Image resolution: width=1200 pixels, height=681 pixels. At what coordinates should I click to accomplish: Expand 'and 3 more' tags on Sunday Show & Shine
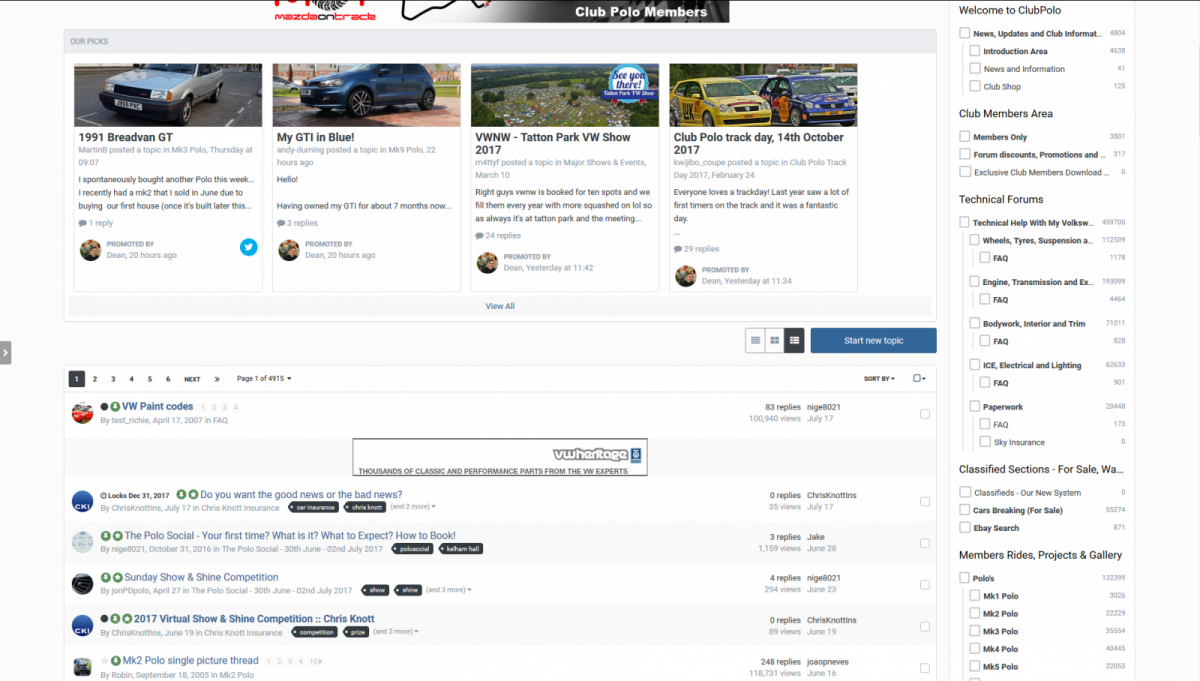[448, 590]
